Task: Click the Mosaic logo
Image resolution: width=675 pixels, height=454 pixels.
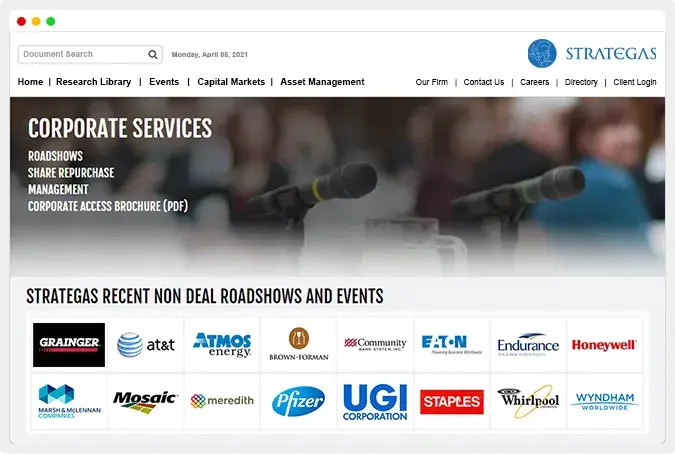Action: point(145,402)
